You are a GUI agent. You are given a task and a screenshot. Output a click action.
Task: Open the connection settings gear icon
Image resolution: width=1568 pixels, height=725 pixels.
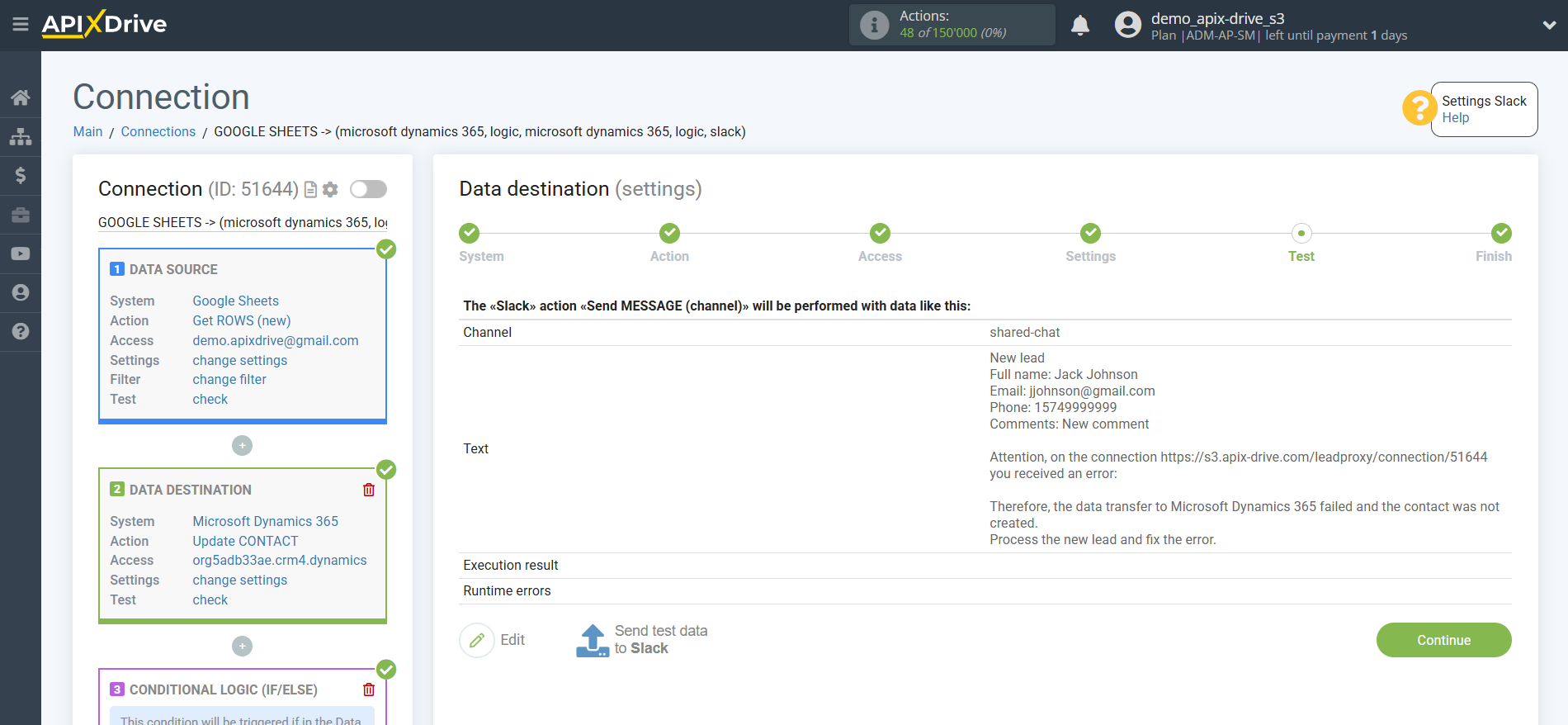point(330,190)
